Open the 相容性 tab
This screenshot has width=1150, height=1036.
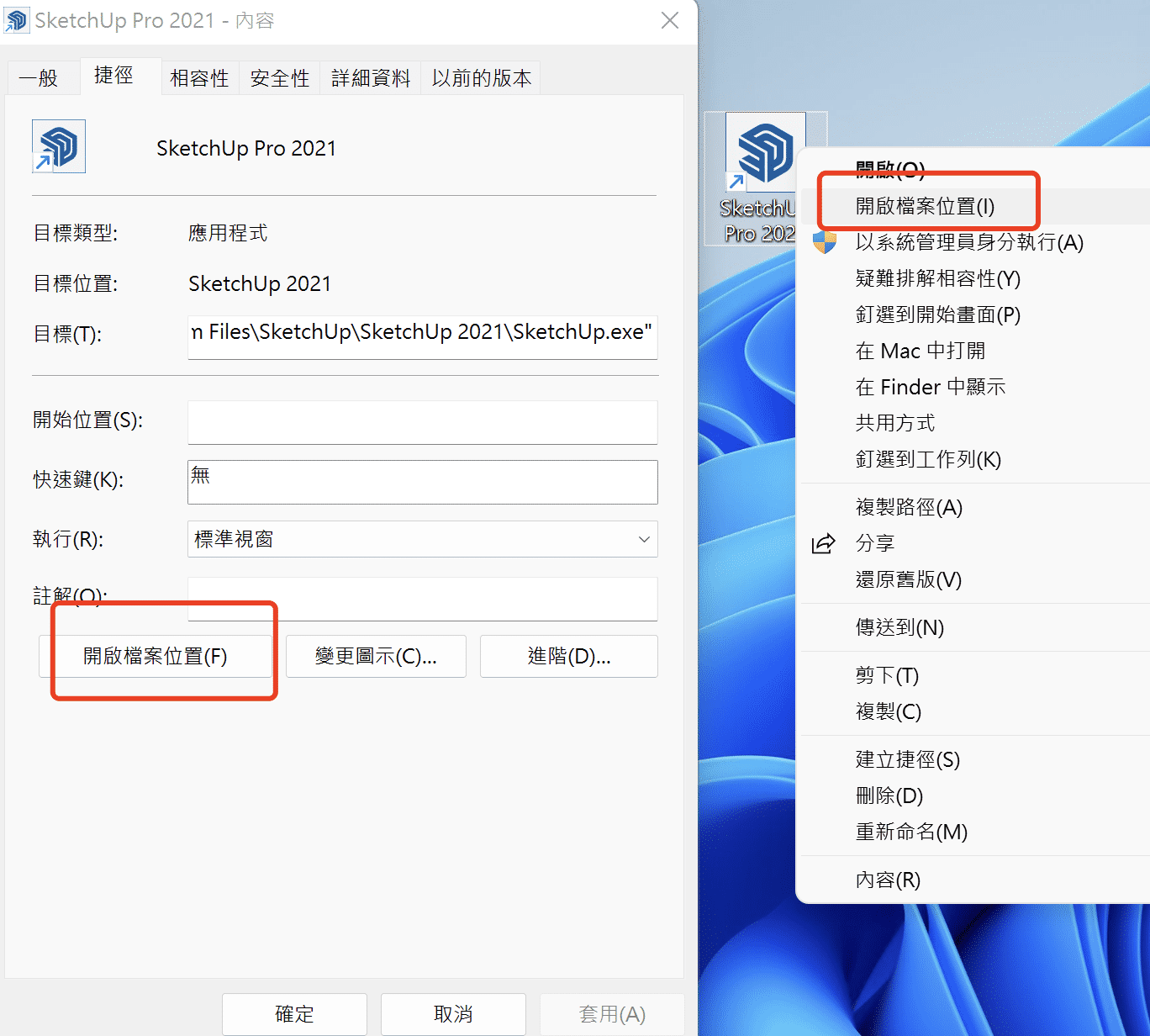click(x=199, y=78)
